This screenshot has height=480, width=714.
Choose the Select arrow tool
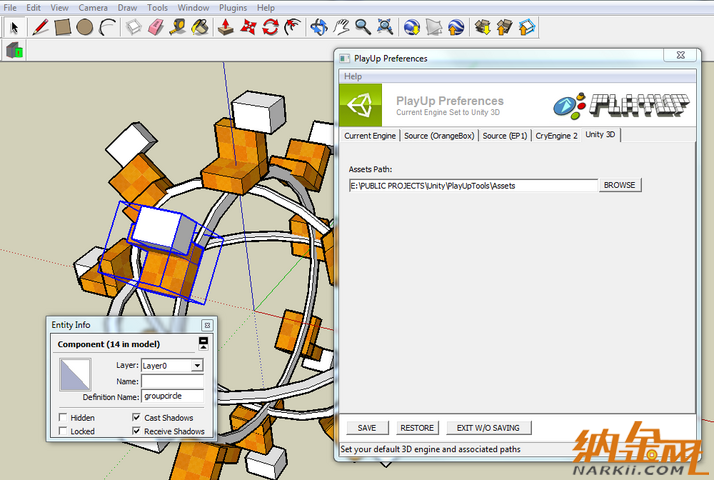[x=14, y=27]
